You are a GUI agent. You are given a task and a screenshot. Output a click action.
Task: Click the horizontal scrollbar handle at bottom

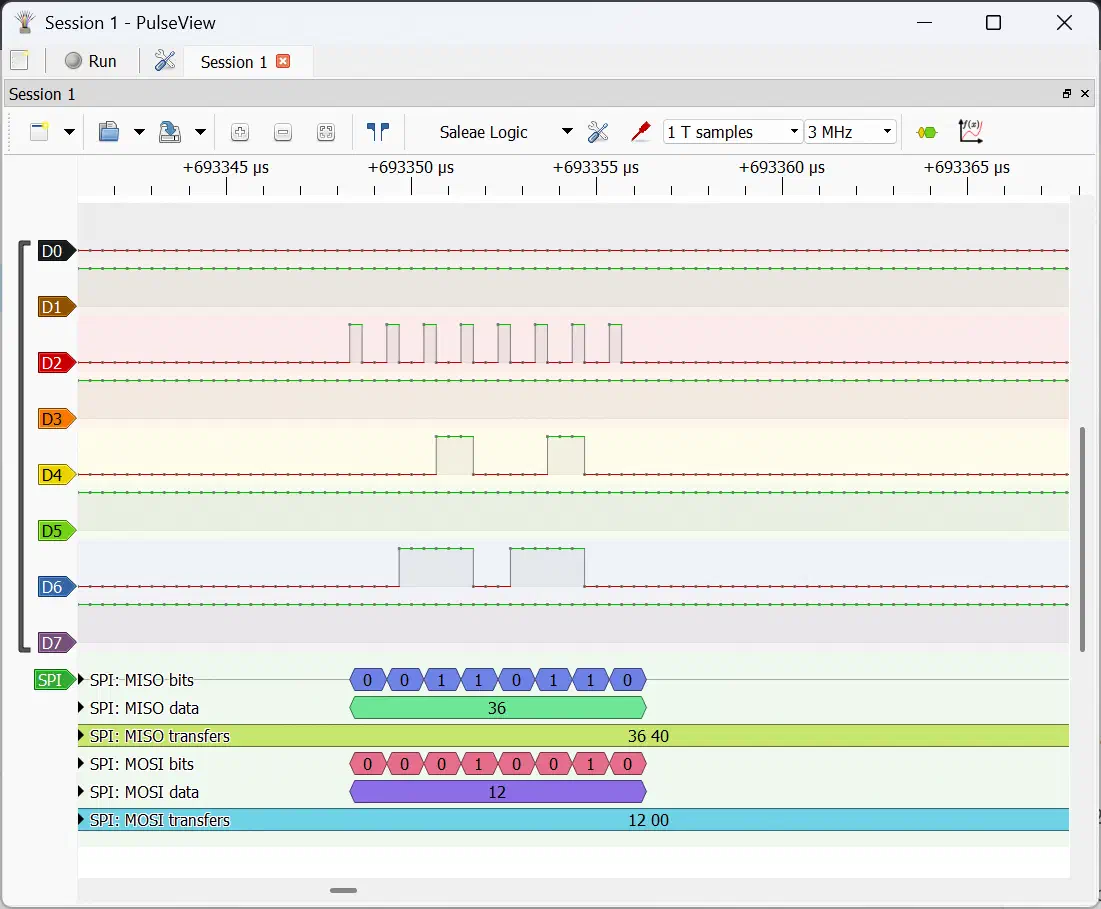point(343,890)
